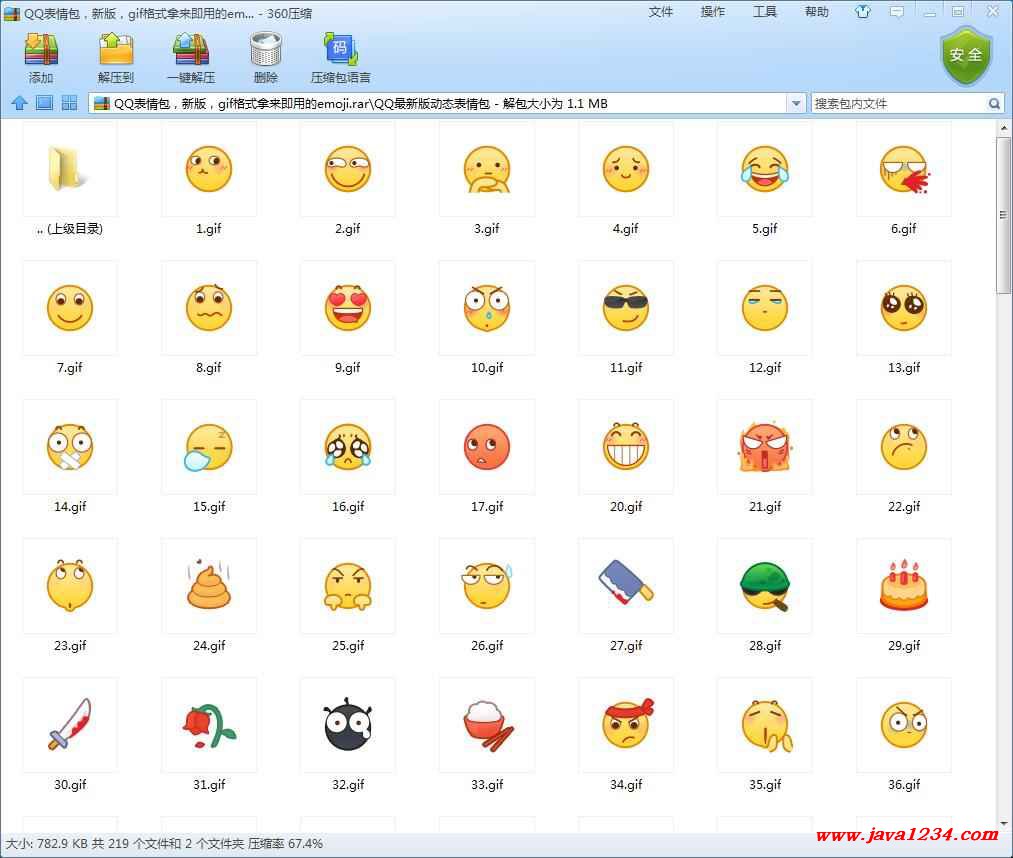Select the 16.gif crying emoji
Image resolution: width=1013 pixels, height=858 pixels.
click(348, 447)
